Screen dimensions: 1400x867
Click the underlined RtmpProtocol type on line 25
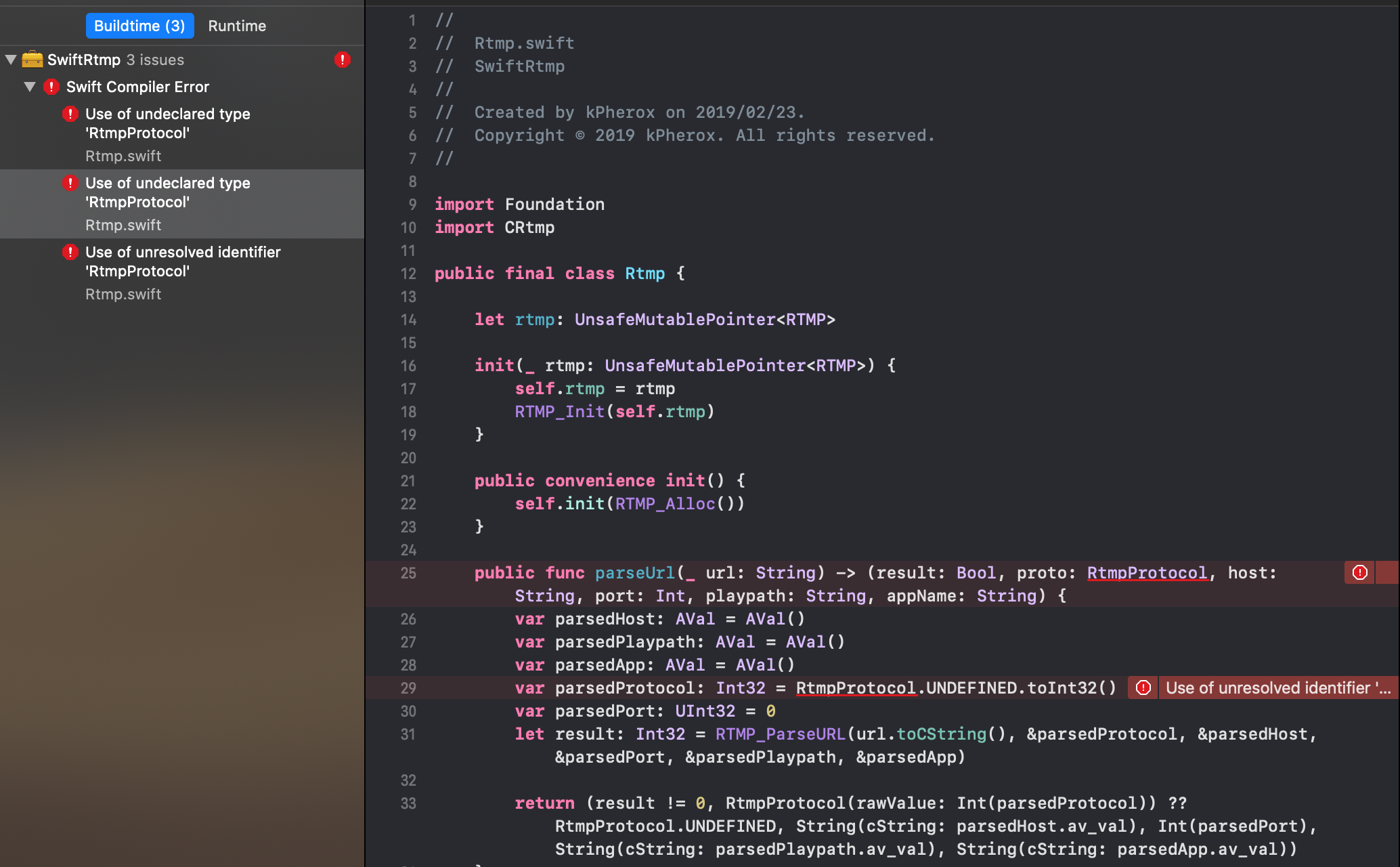pyautogui.click(x=1147, y=573)
